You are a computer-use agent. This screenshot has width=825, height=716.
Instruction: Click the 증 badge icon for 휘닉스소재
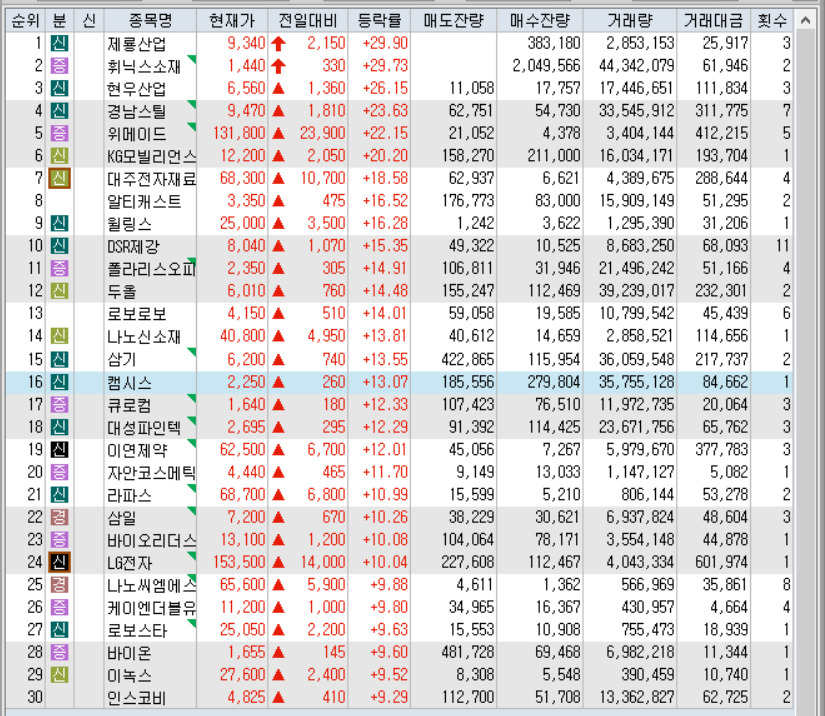pos(59,66)
